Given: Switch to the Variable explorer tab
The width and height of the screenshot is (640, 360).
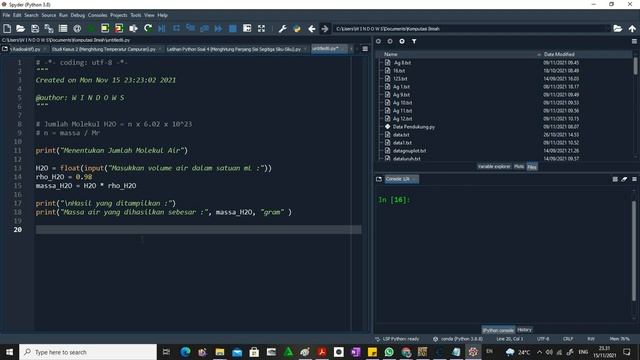Looking at the screenshot, I should (494, 167).
